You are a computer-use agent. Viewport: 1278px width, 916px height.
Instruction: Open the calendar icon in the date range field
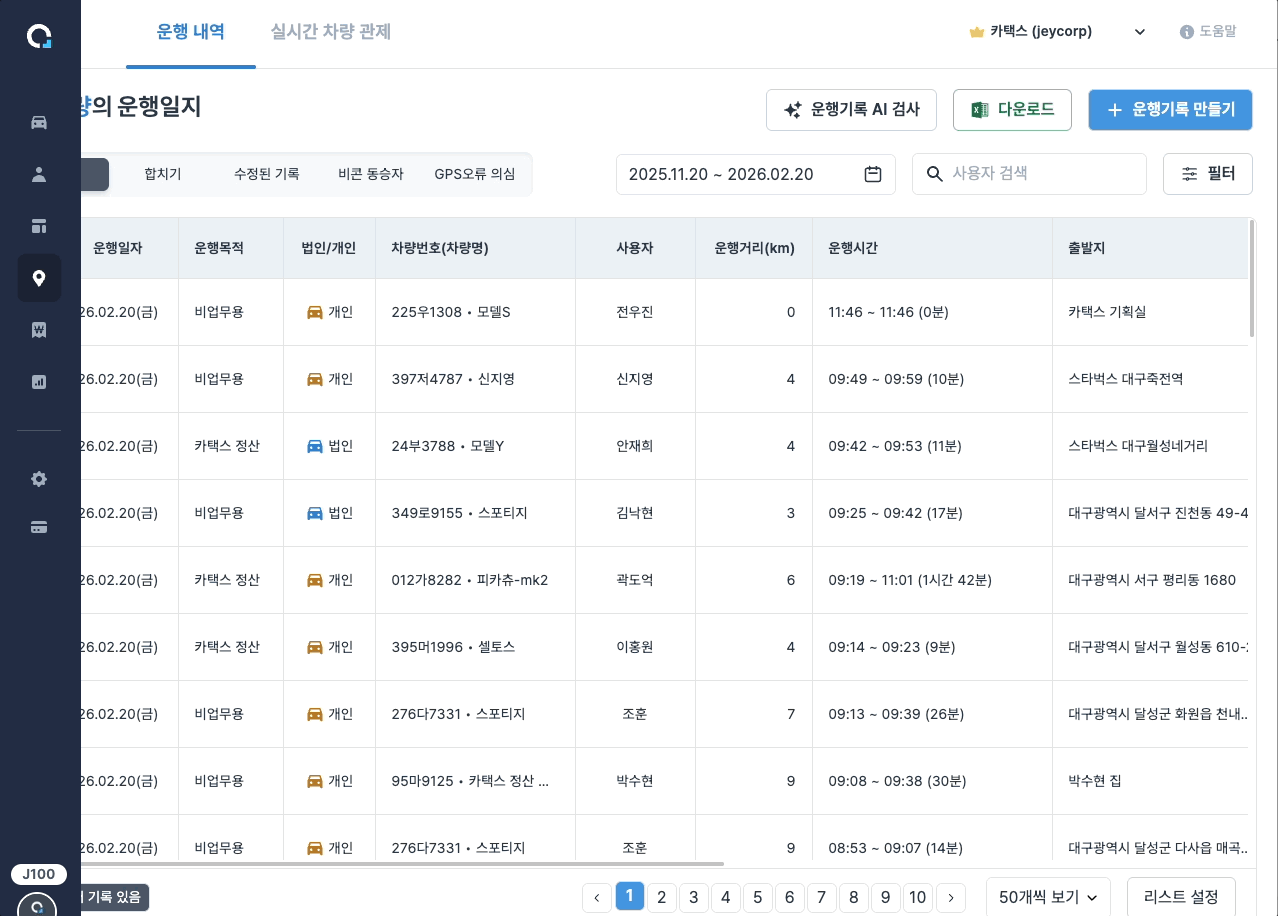872,173
